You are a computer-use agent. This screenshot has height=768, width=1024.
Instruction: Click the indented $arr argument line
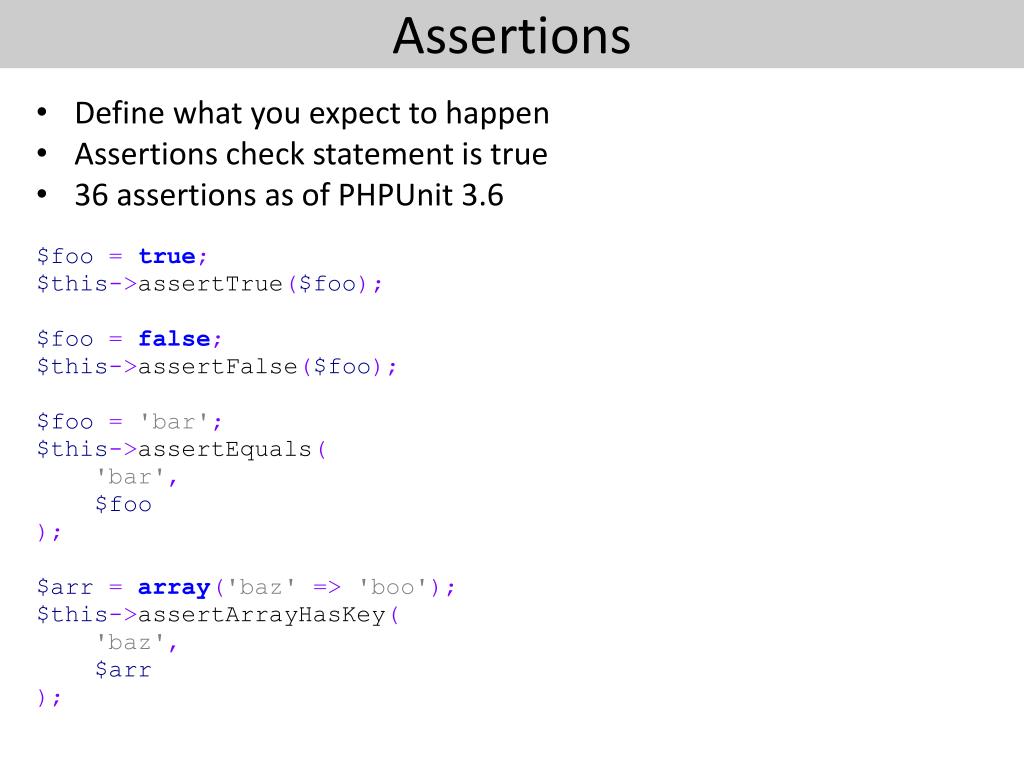[123, 669]
